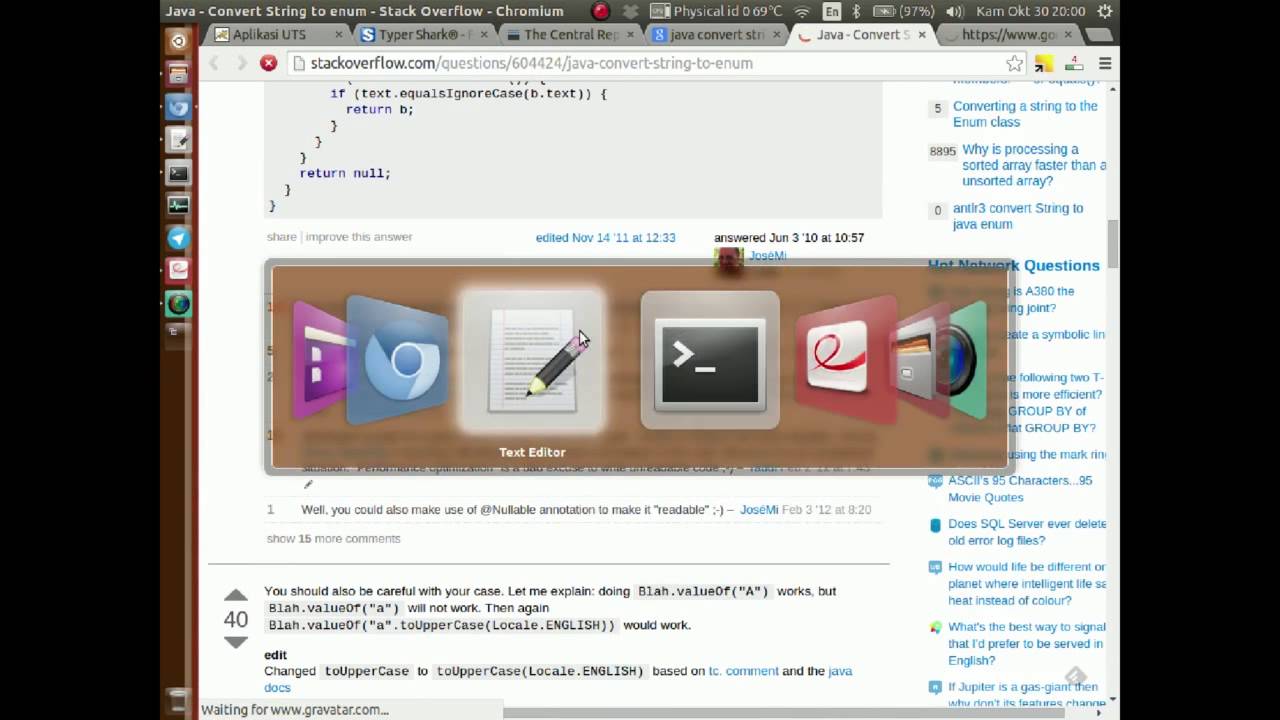Open Telegram from the launcher
Image resolution: width=1280 pixels, height=720 pixels.
click(x=178, y=238)
